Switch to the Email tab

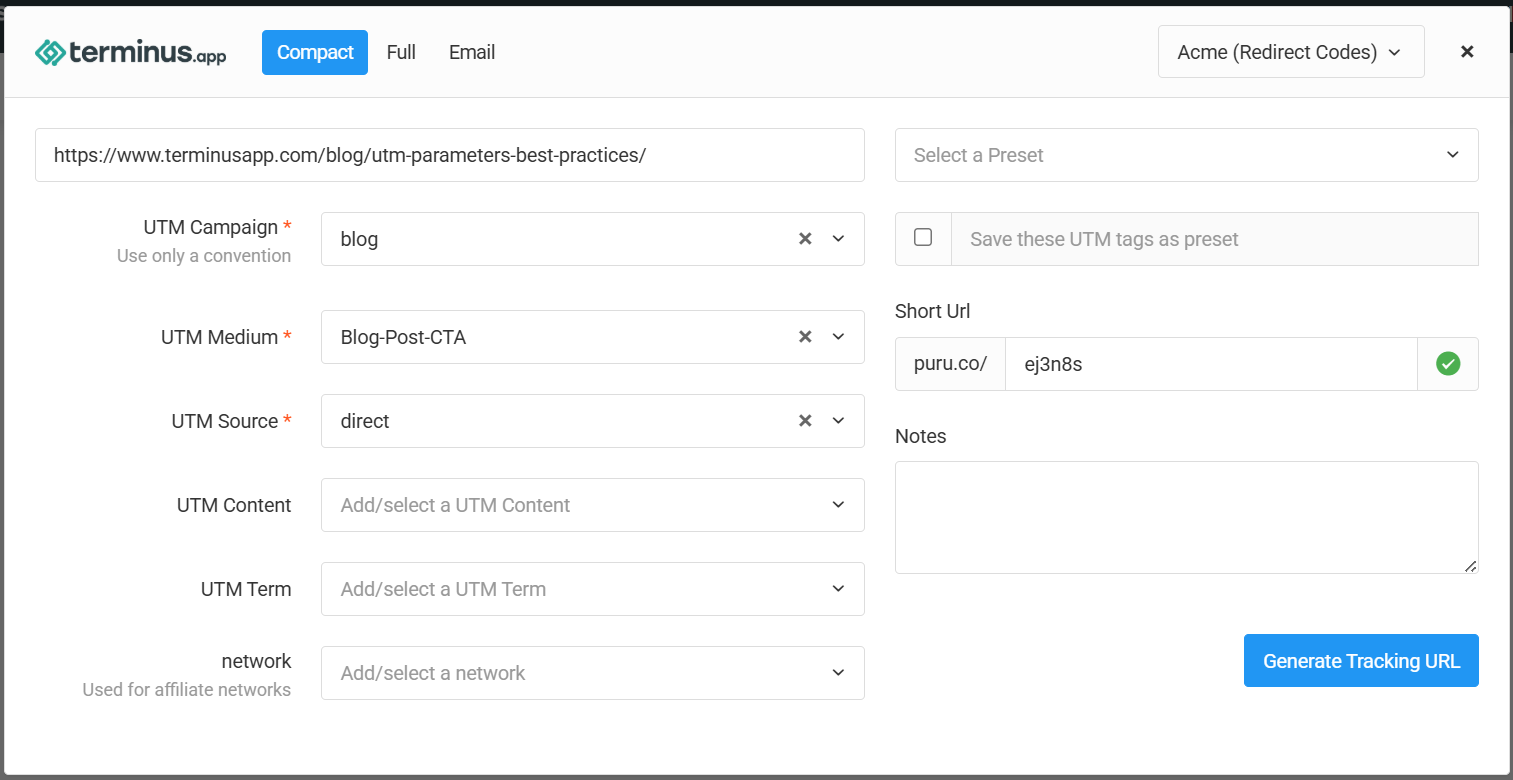coord(472,52)
